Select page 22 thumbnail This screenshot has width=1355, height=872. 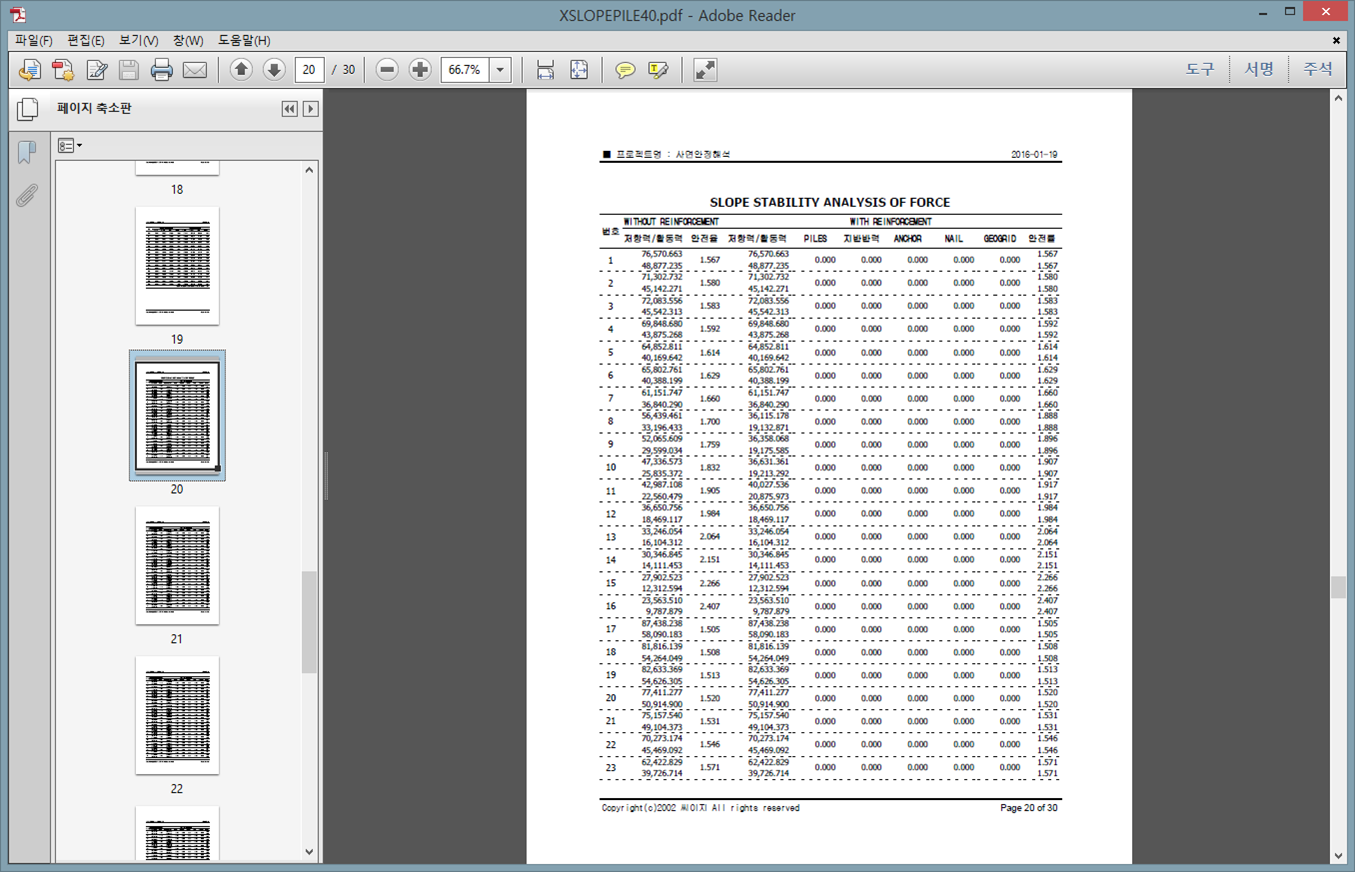pos(177,716)
